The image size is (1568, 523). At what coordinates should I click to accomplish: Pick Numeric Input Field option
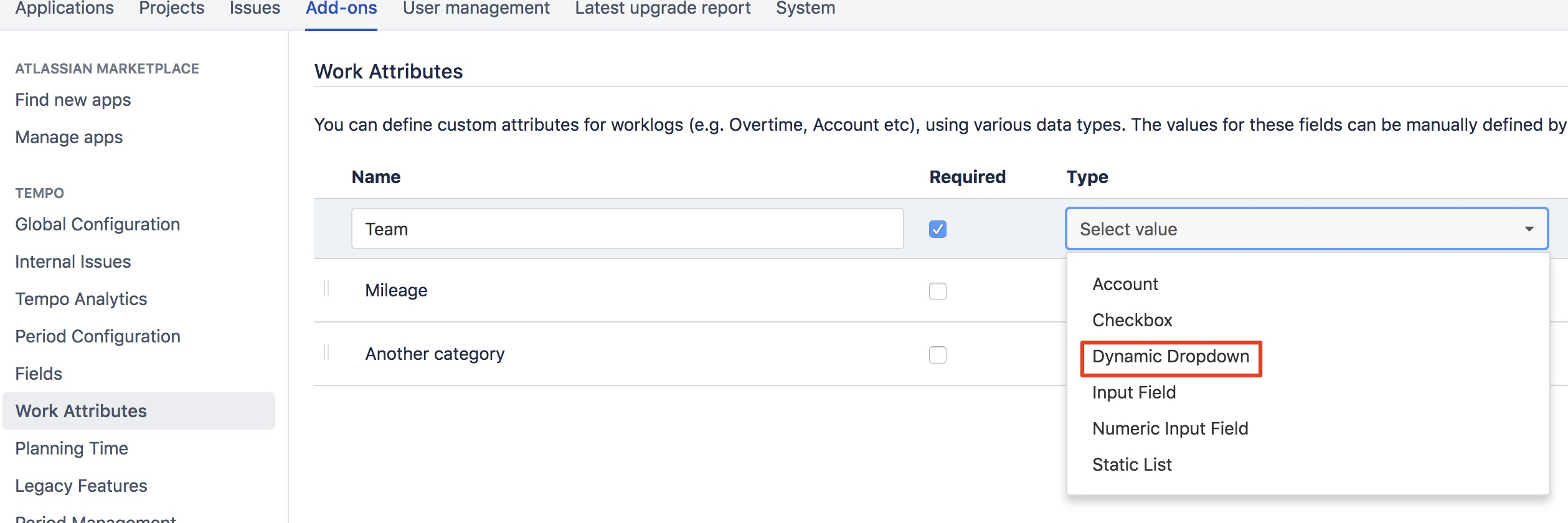coord(1169,429)
